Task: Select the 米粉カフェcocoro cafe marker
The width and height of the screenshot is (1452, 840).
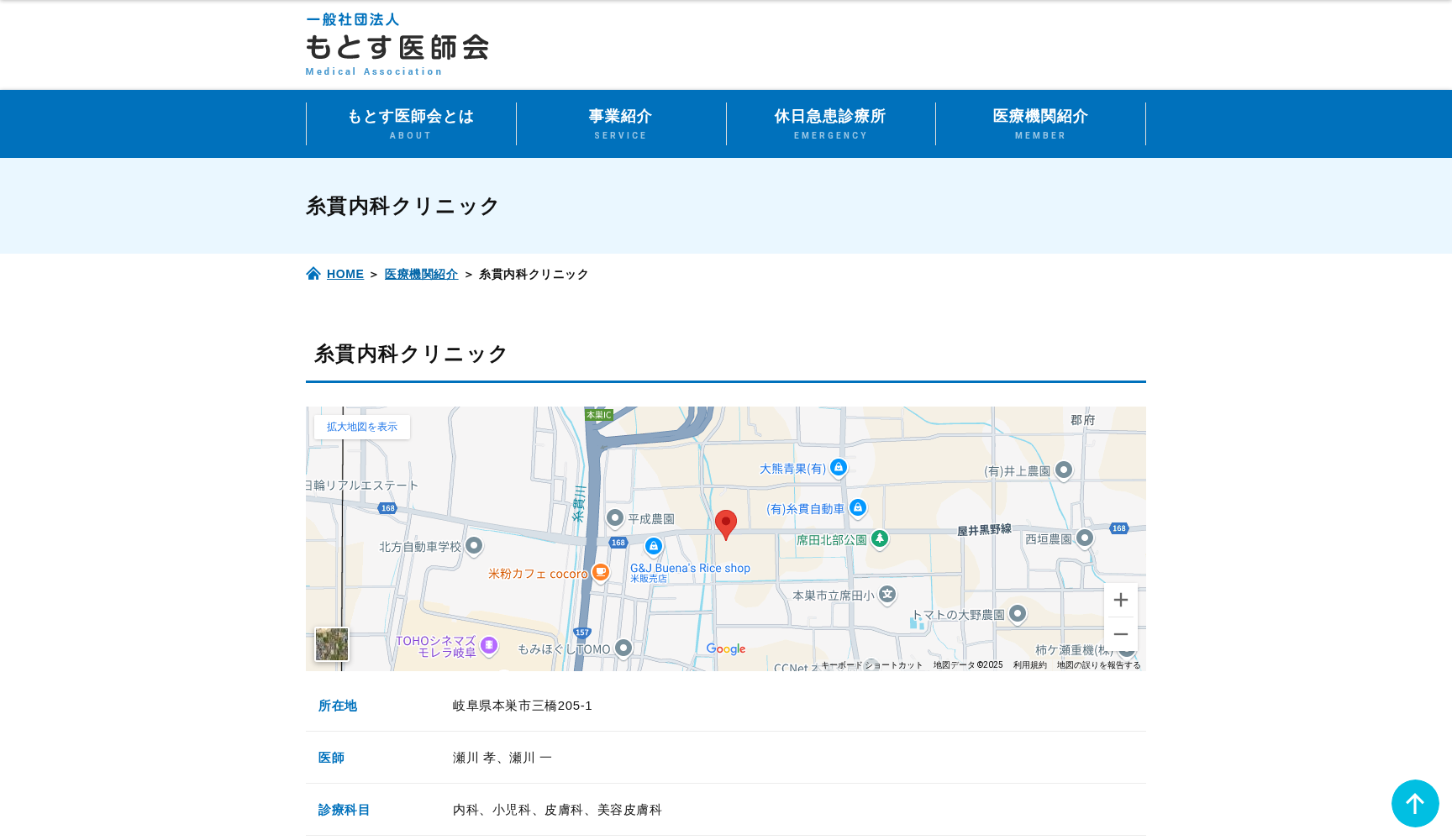Action: [602, 572]
